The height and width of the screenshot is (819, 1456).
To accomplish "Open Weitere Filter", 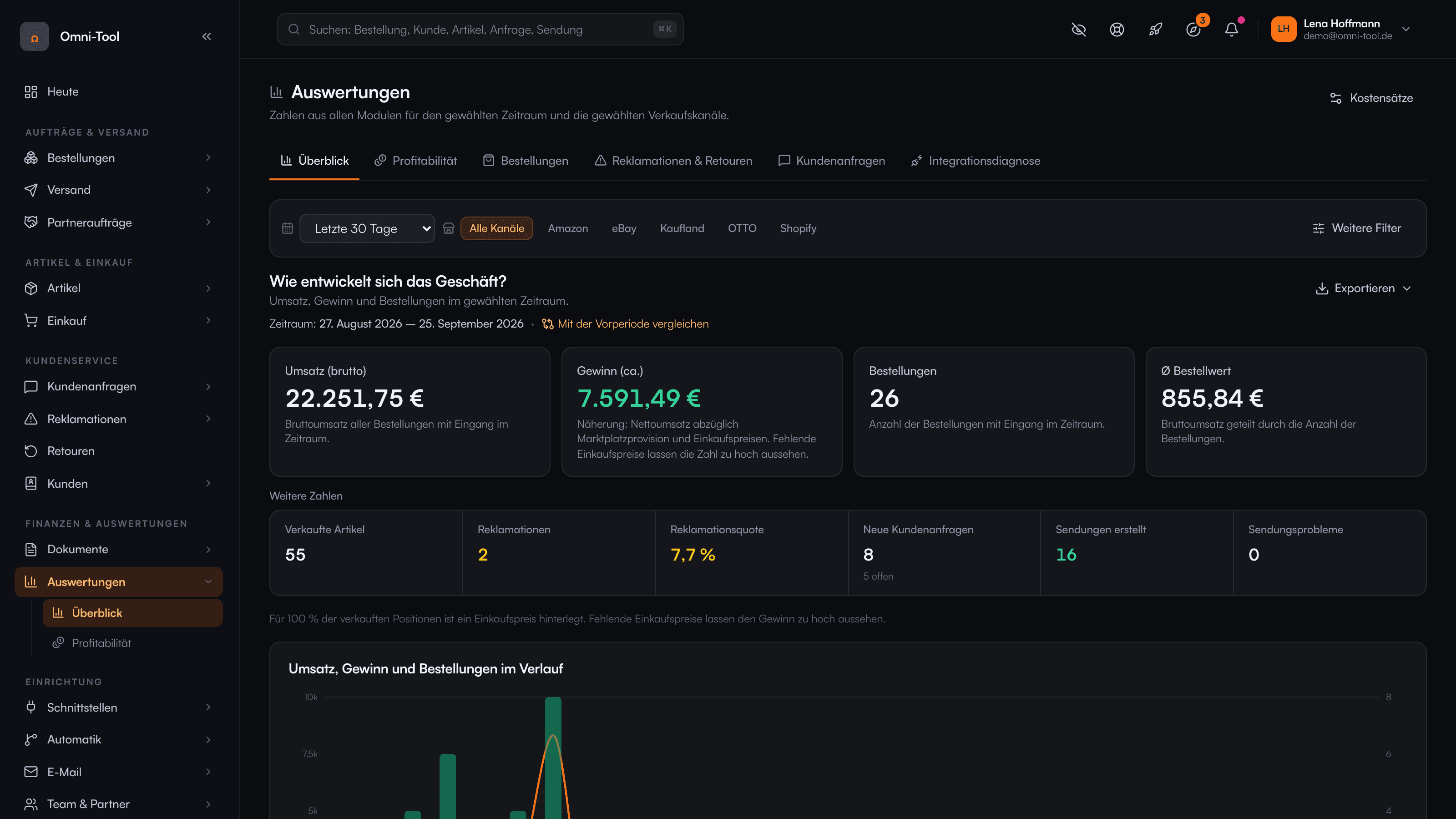I will pos(1357,228).
